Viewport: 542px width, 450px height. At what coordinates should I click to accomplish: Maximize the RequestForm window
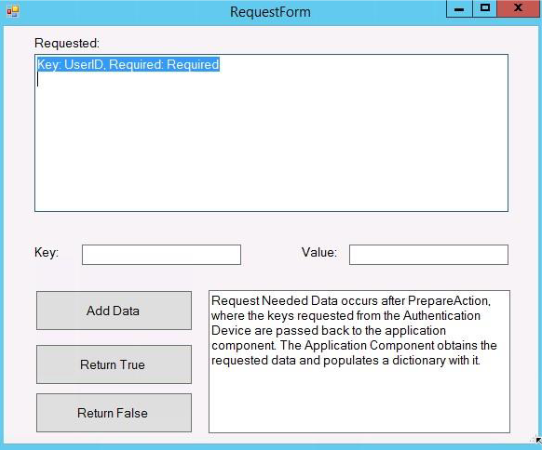click(x=485, y=9)
